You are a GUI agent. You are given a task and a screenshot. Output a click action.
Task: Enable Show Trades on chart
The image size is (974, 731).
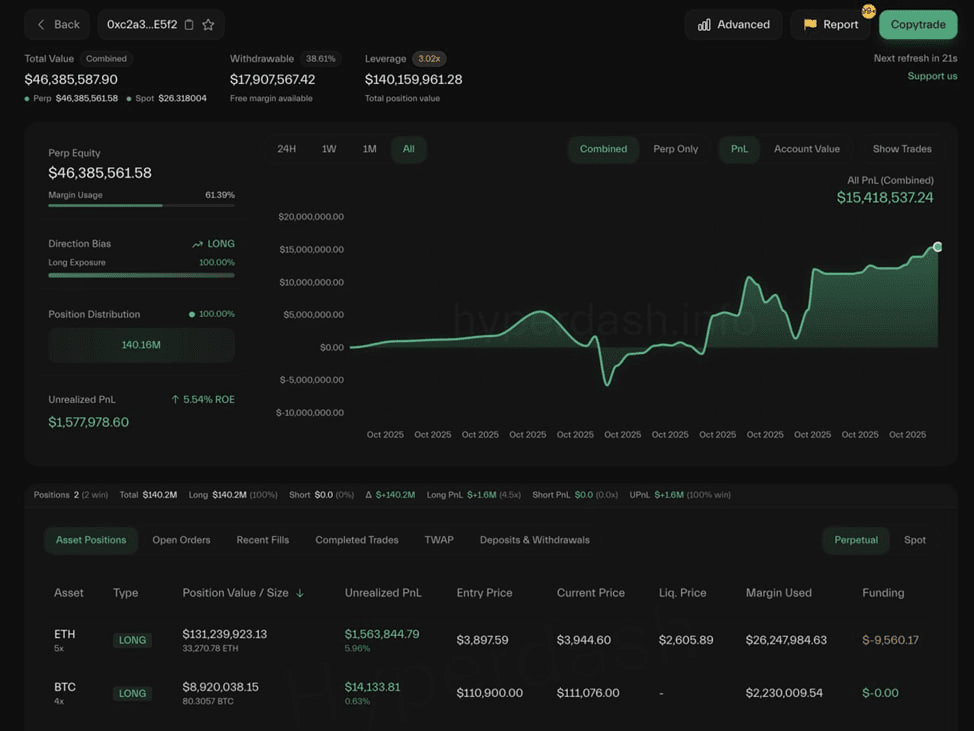click(x=901, y=149)
